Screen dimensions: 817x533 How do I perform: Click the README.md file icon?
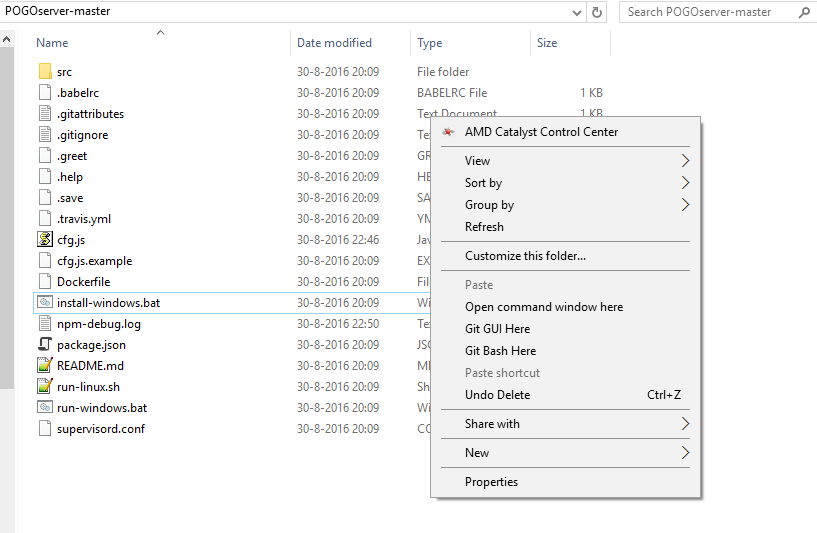coord(44,366)
